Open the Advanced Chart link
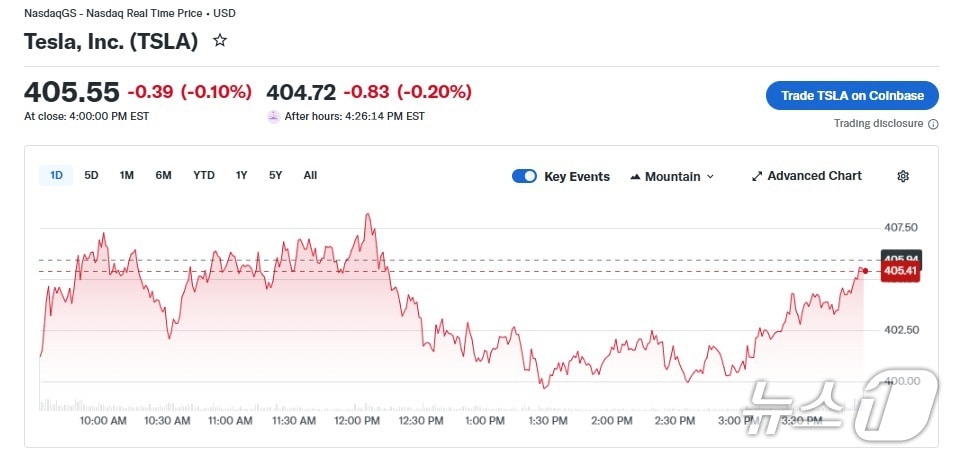The height and width of the screenshot is (456, 953). [x=814, y=176]
